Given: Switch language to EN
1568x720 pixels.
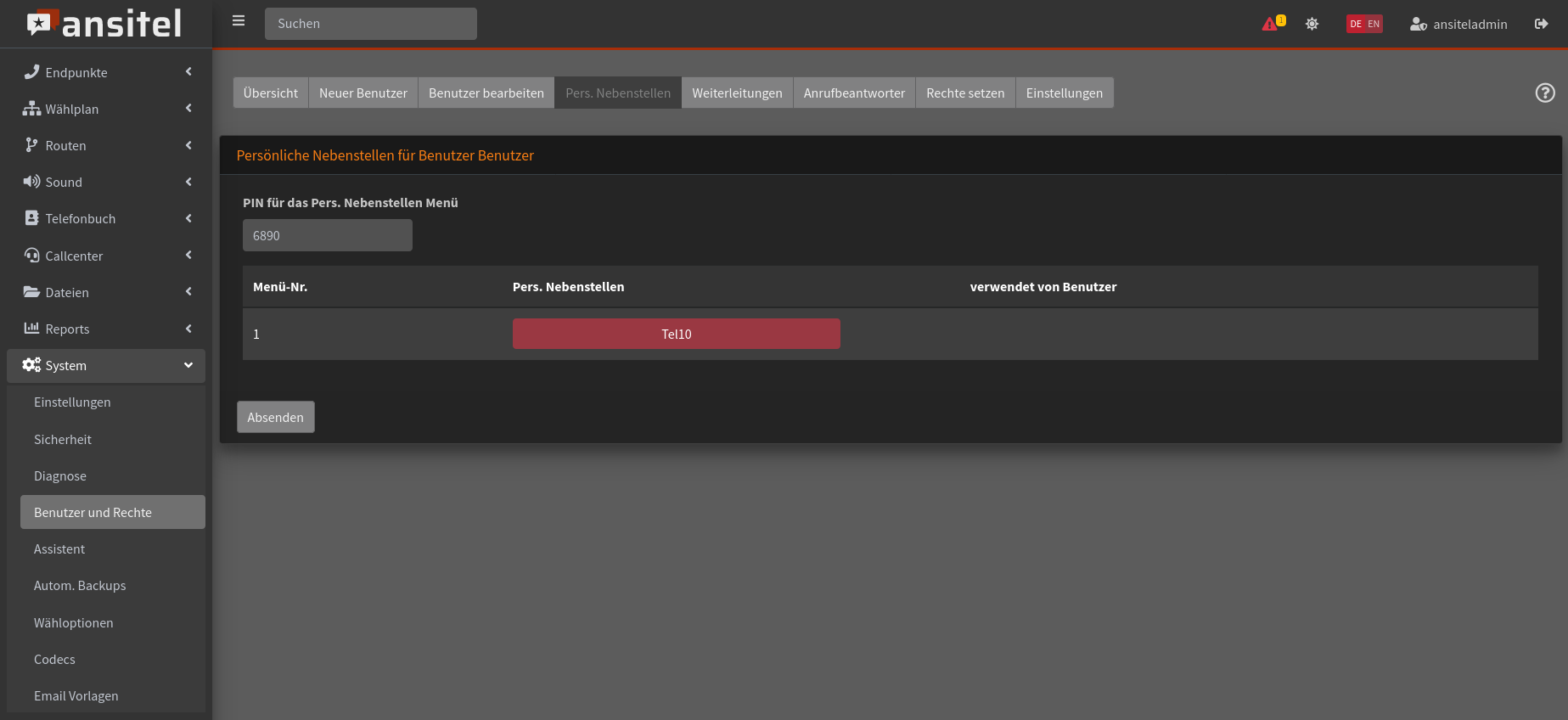Looking at the screenshot, I should [x=1374, y=24].
